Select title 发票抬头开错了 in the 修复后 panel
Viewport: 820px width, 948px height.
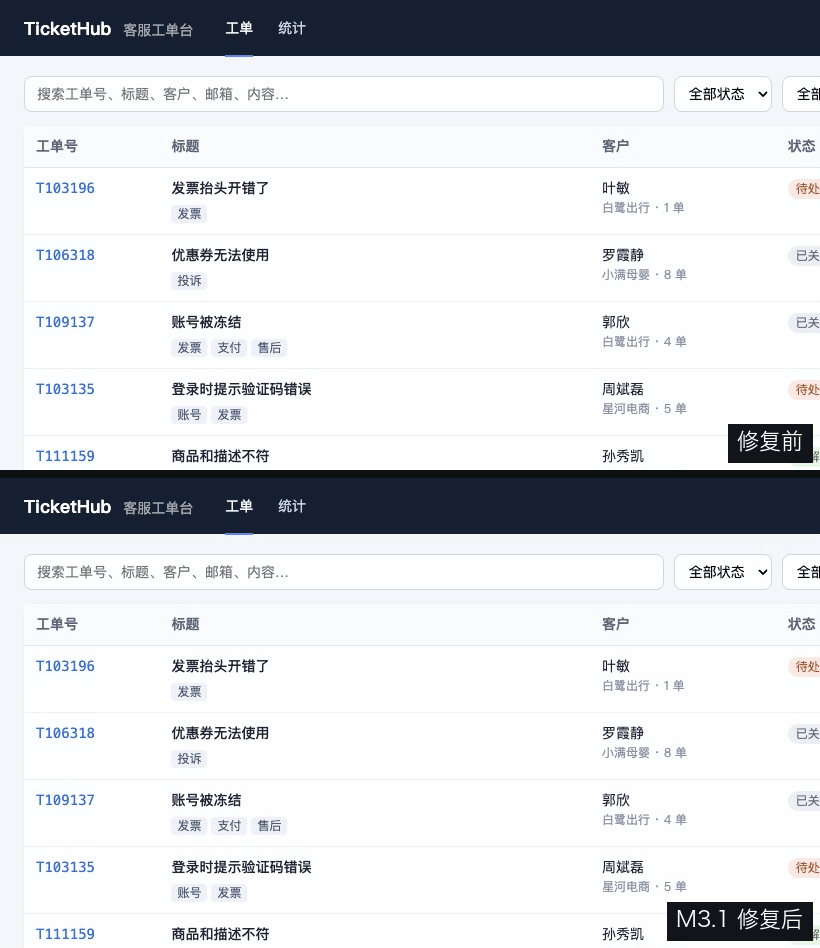220,666
